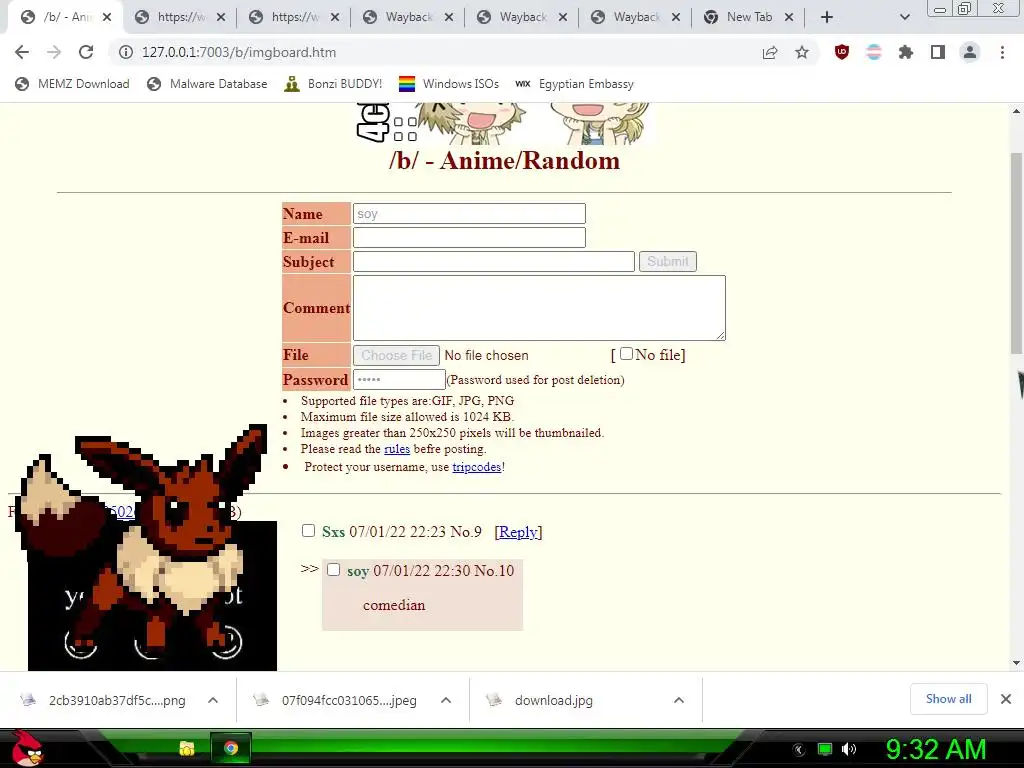The height and width of the screenshot is (768, 1024).
Task: Reply to thread No.9
Action: click(519, 532)
